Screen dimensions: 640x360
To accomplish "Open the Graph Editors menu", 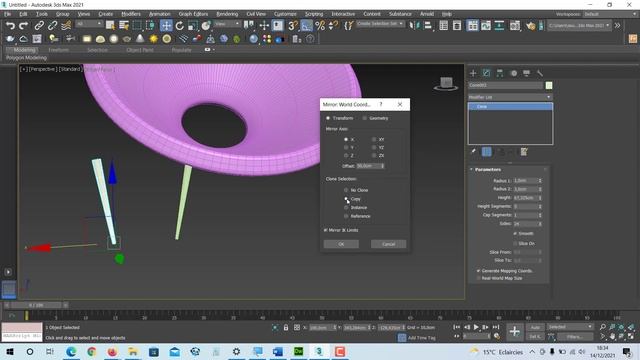I will pos(193,14).
